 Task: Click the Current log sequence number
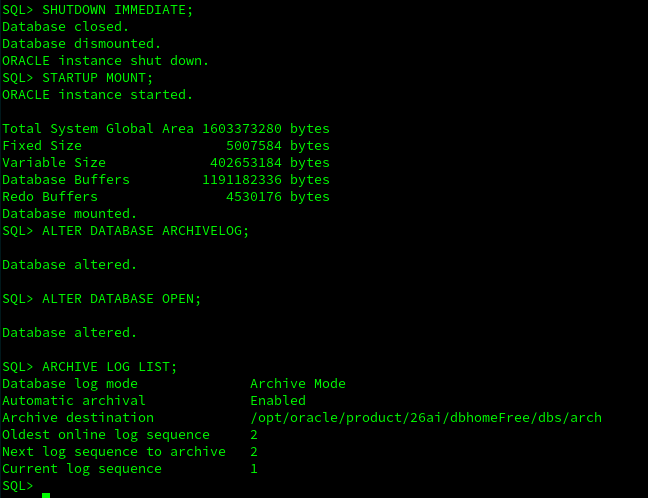(254, 469)
